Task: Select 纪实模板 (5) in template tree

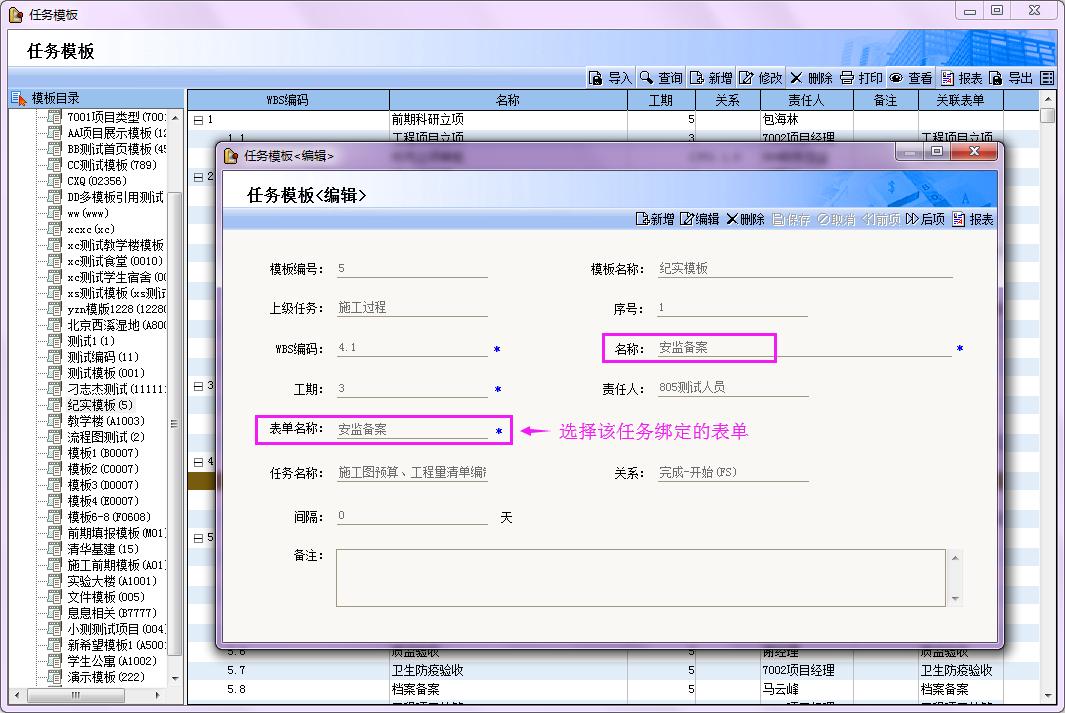Action: (x=98, y=405)
